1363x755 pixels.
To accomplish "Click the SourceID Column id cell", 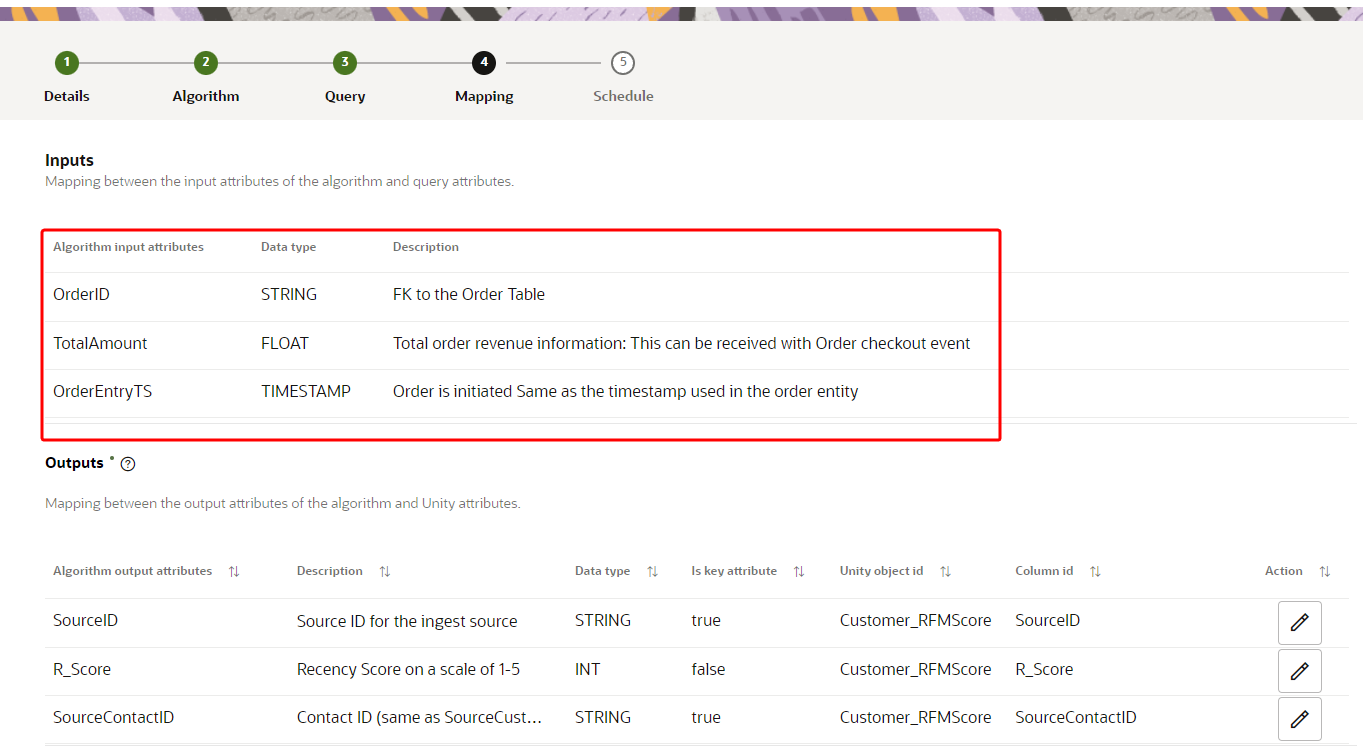I will (x=1048, y=621).
